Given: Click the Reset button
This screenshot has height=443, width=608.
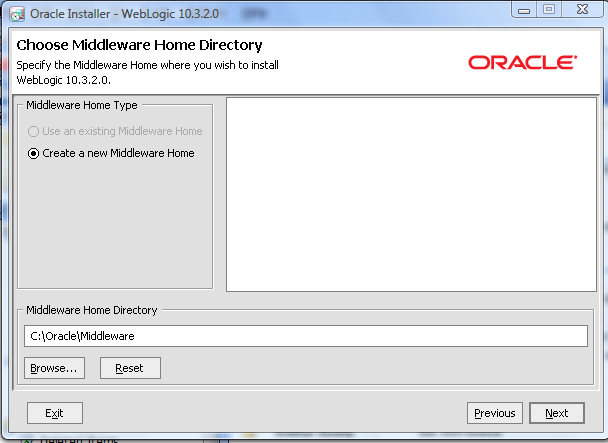Looking at the screenshot, I should point(130,368).
